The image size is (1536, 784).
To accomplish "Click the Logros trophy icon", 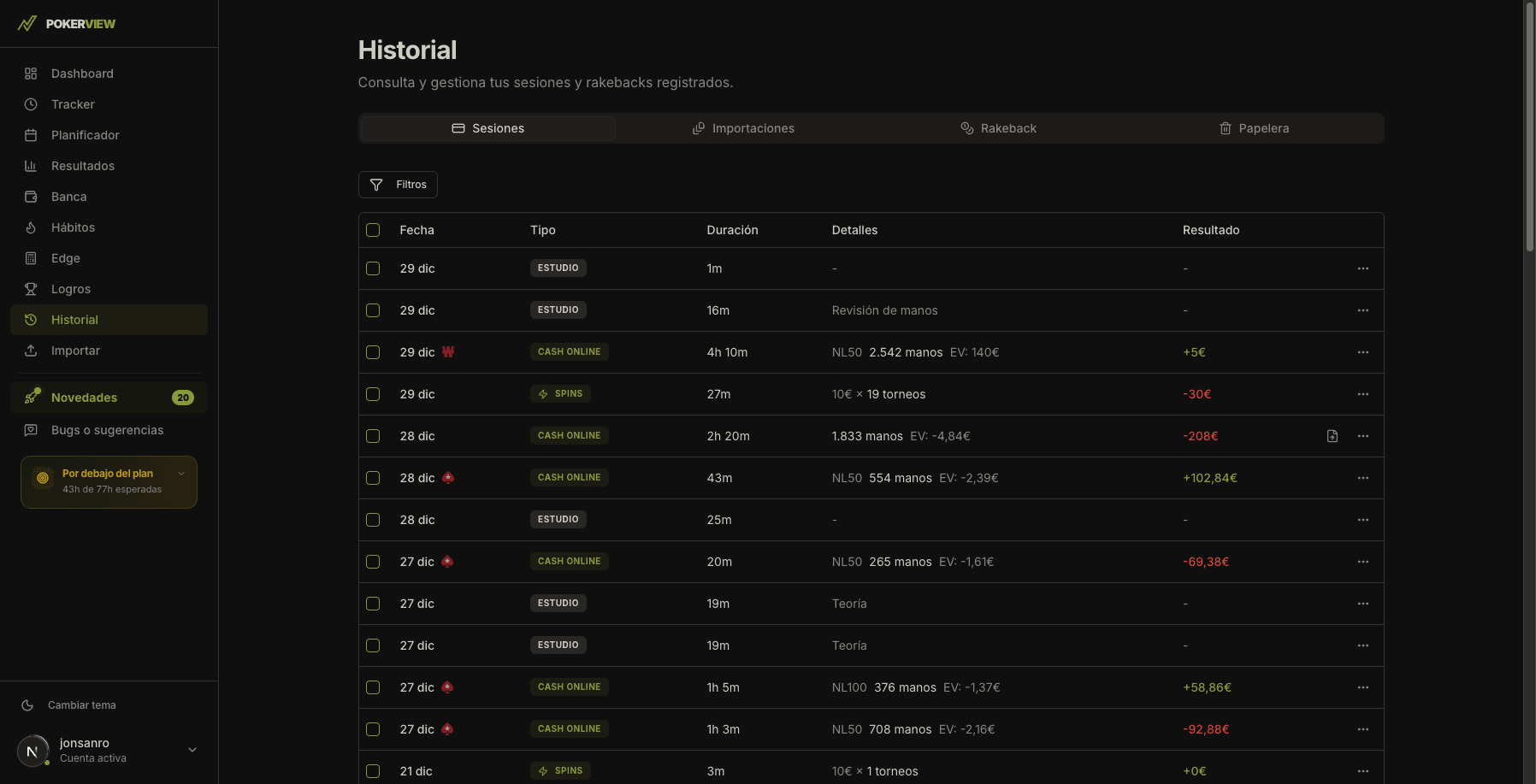I will click(x=31, y=289).
